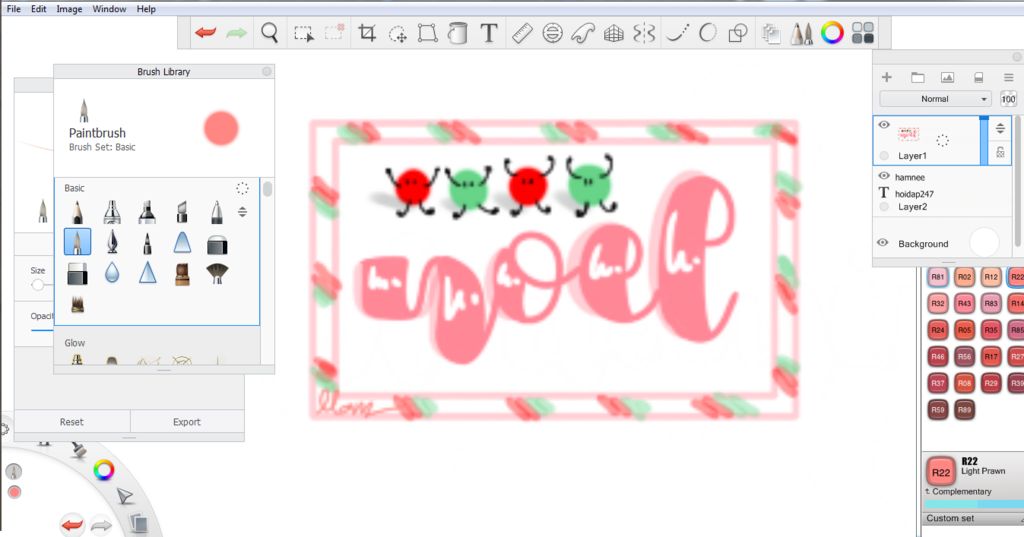Click the Export button in brush properties
Image resolution: width=1024 pixels, height=537 pixels.
pos(187,422)
